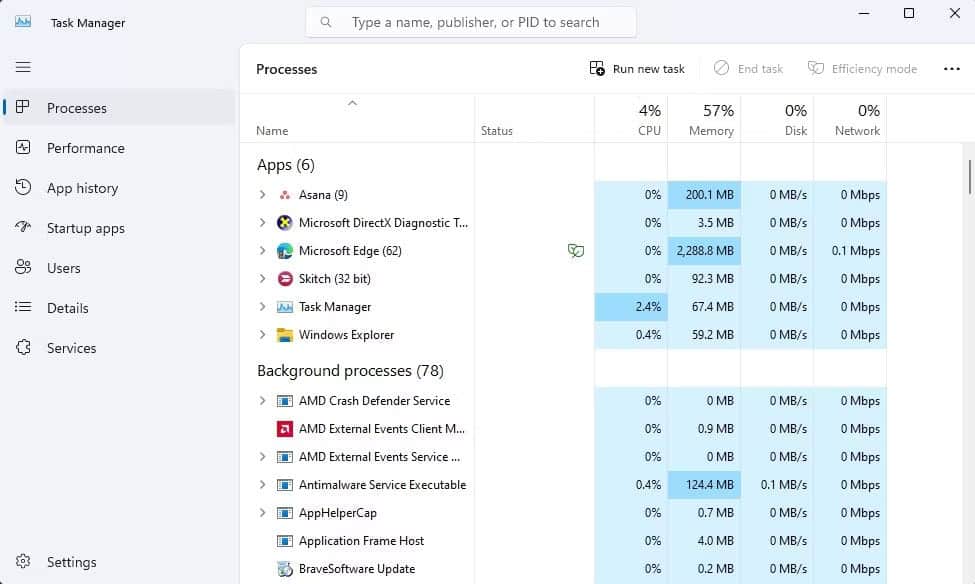Open the Users section

63,268
